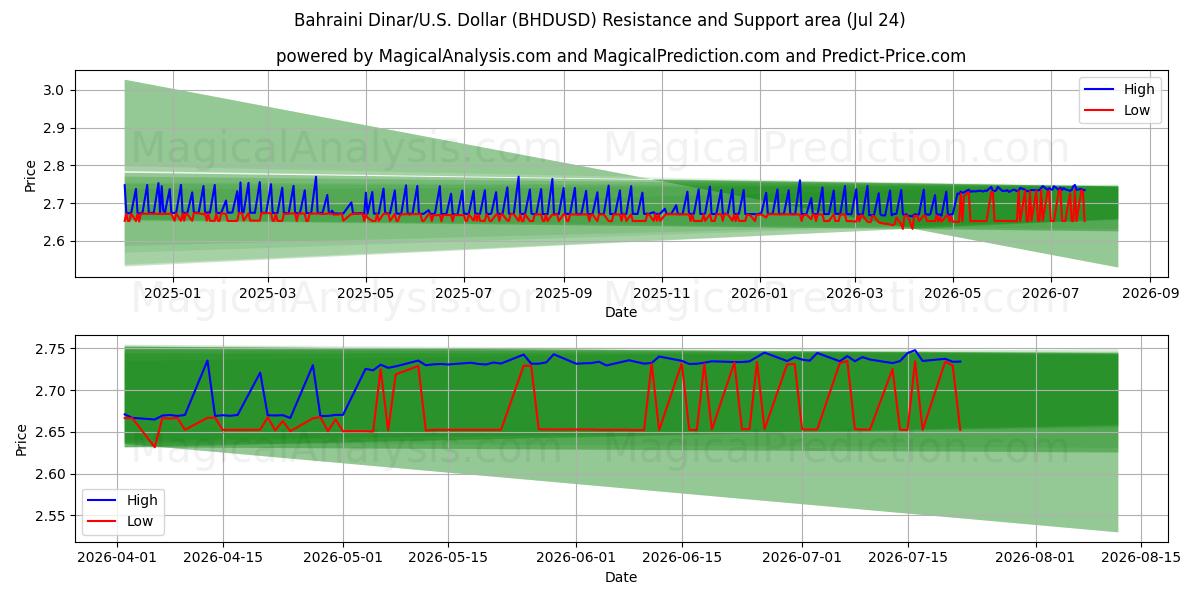This screenshot has width=1200, height=600.
Task: Click the 2025-01 date tick
Action: (172, 293)
